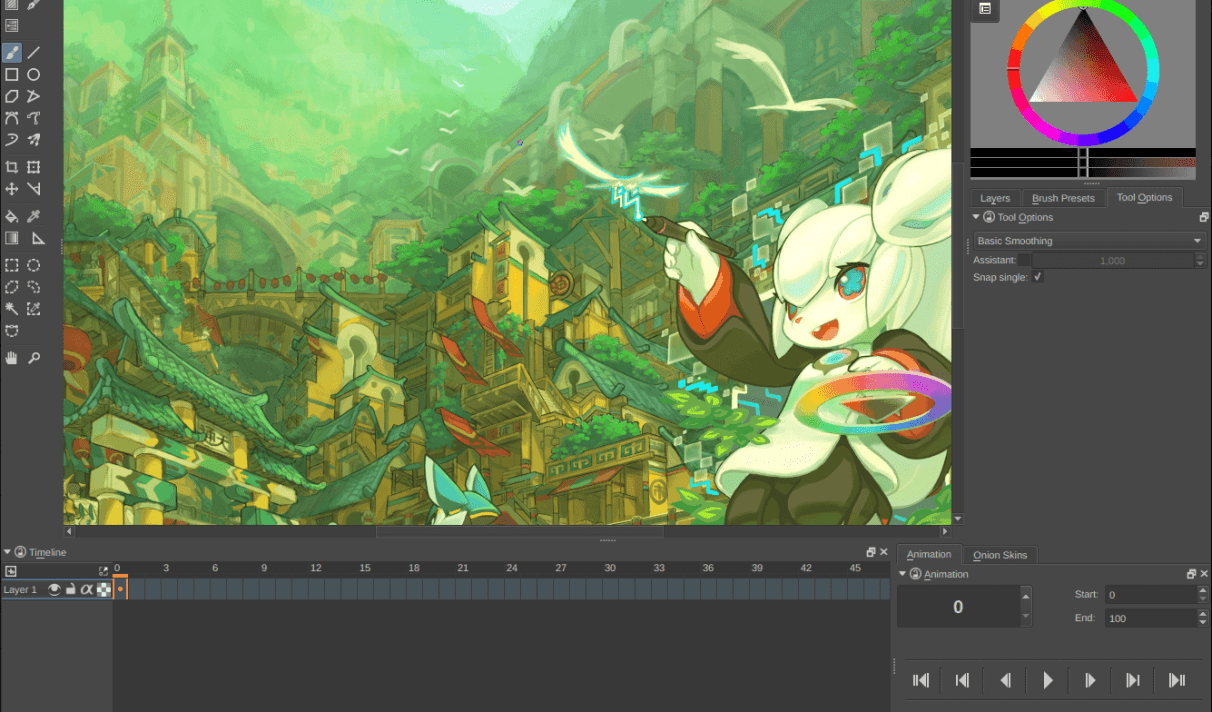The image size is (1212, 712).
Task: Collapse the Animation docker
Action: (903, 574)
